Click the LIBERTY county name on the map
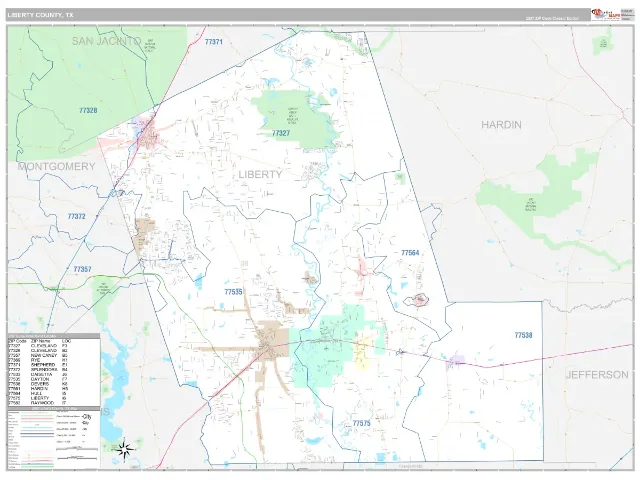This screenshot has width=640, height=480. [x=260, y=174]
